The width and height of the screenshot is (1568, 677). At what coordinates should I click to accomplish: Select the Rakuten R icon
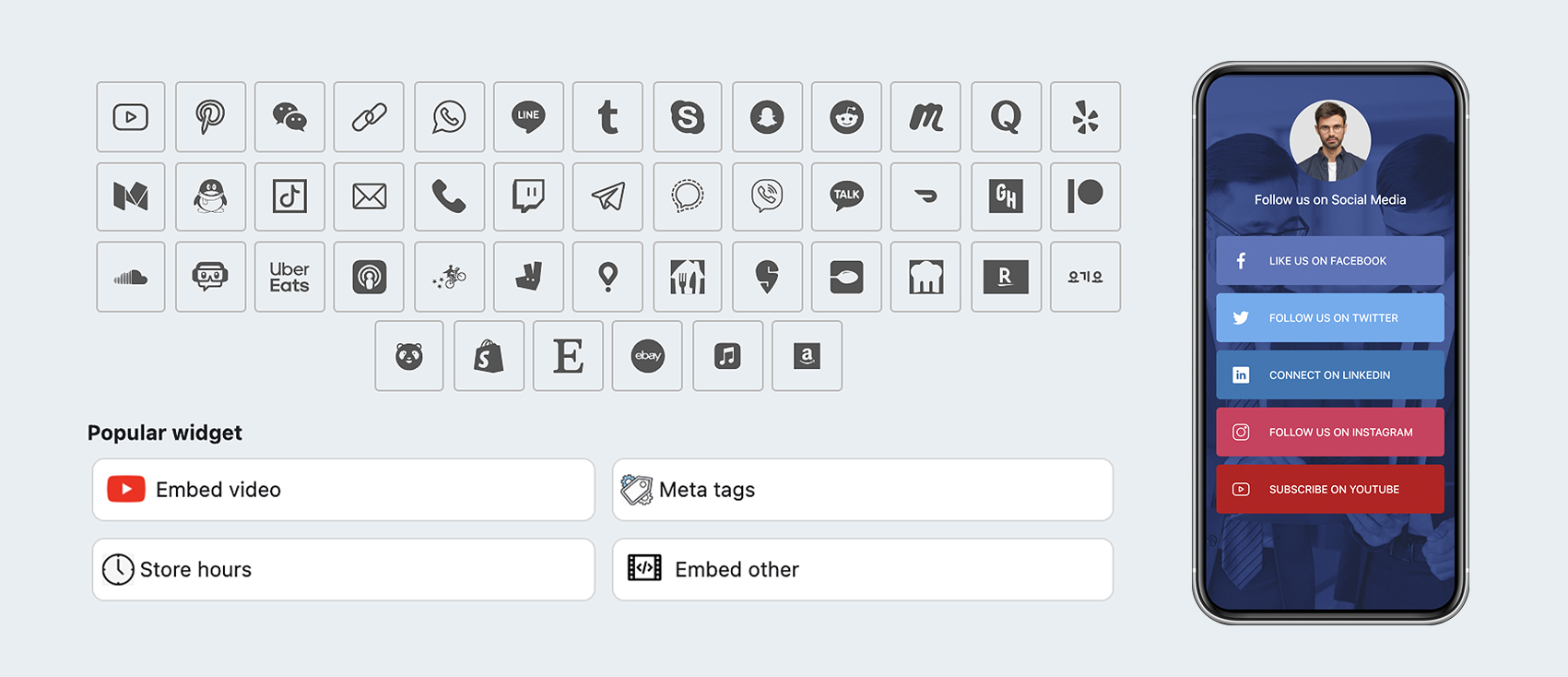click(1006, 277)
